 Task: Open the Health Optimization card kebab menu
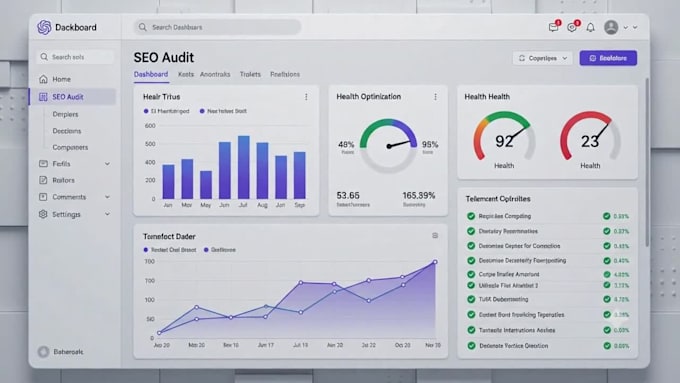[435, 97]
